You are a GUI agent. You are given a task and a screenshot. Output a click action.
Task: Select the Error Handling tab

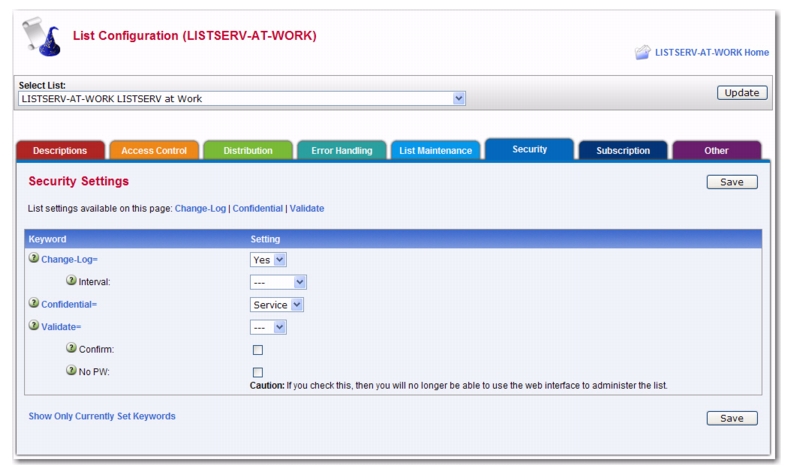tap(342, 150)
